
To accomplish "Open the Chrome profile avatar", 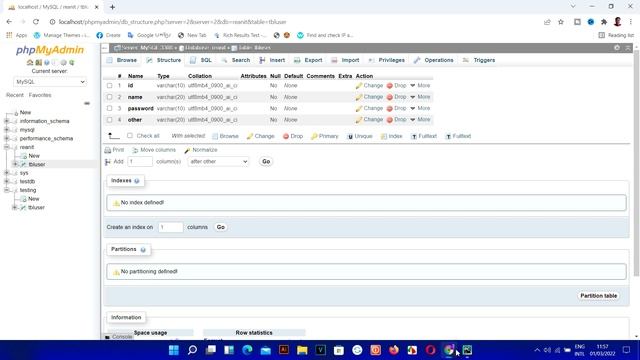I will (618, 22).
